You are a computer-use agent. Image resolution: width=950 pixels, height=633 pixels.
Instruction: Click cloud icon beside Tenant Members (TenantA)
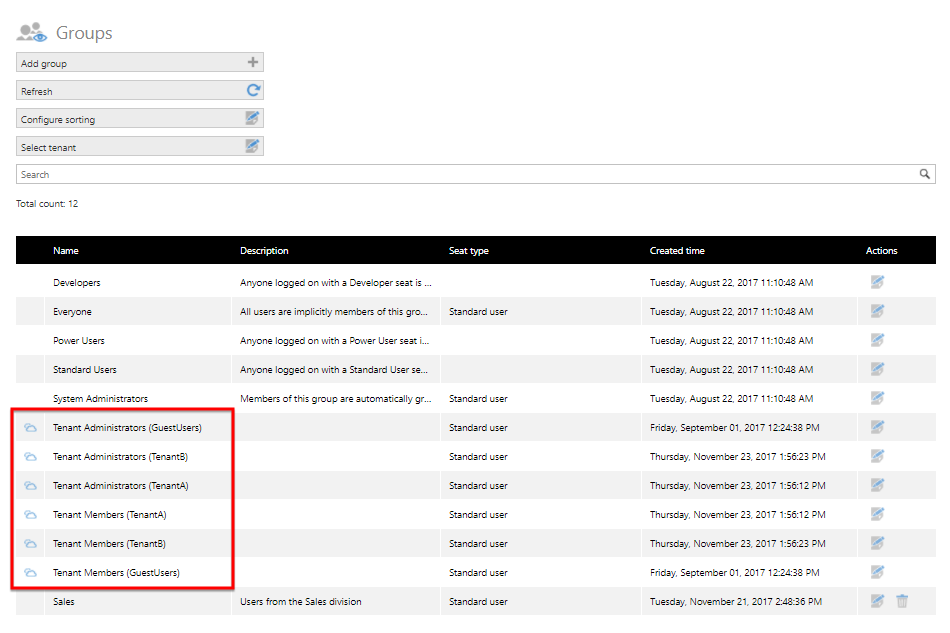point(30,515)
